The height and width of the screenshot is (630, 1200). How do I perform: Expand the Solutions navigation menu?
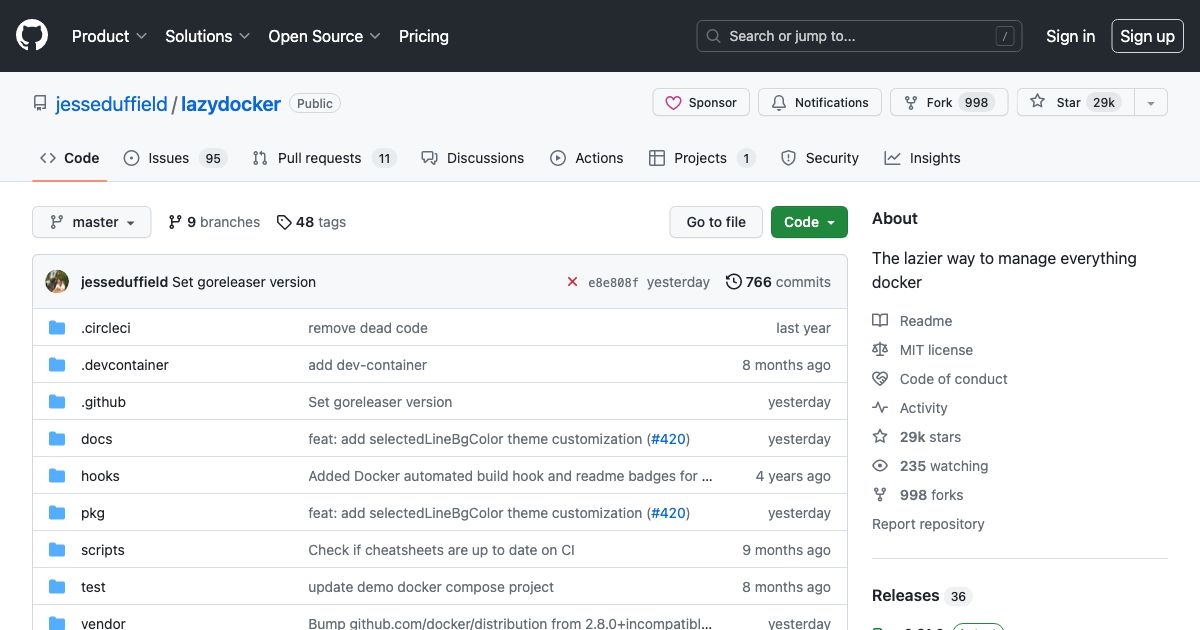[x=207, y=36]
